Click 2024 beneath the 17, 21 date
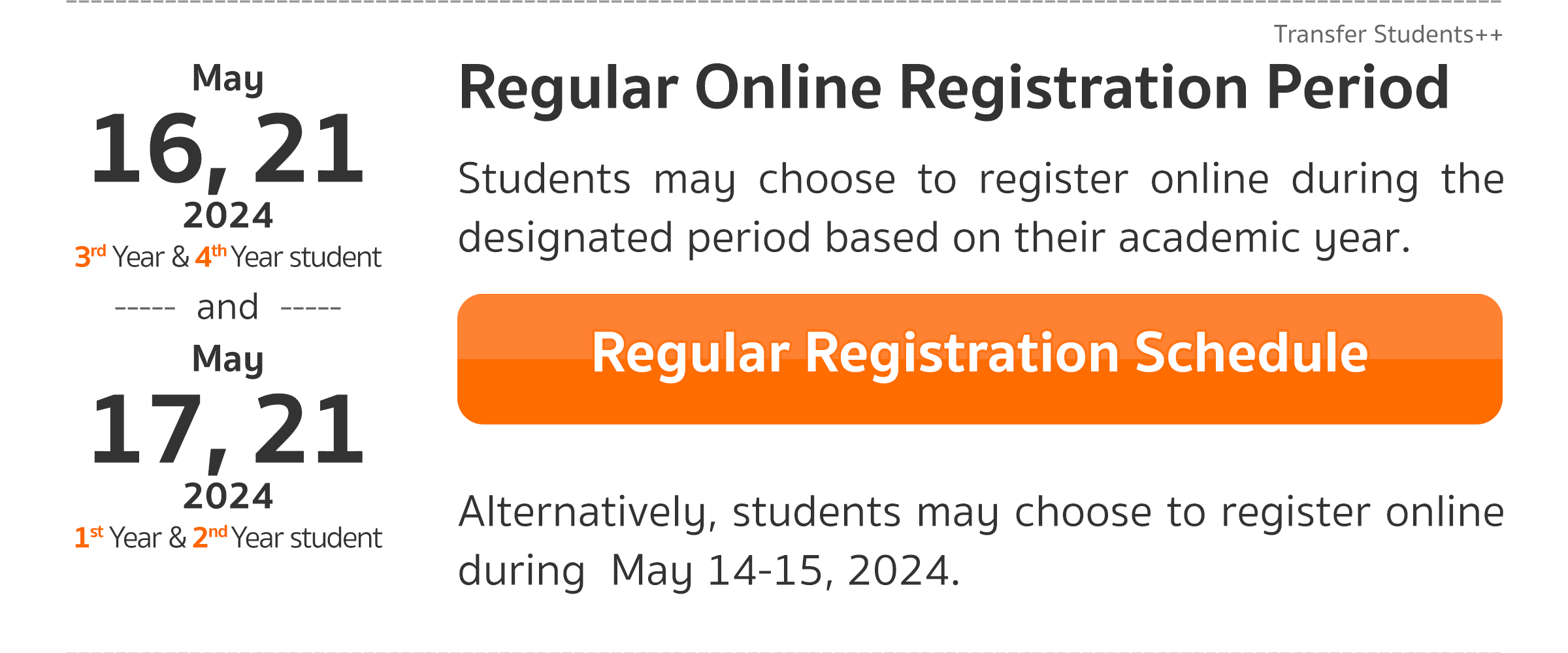 click(x=227, y=496)
